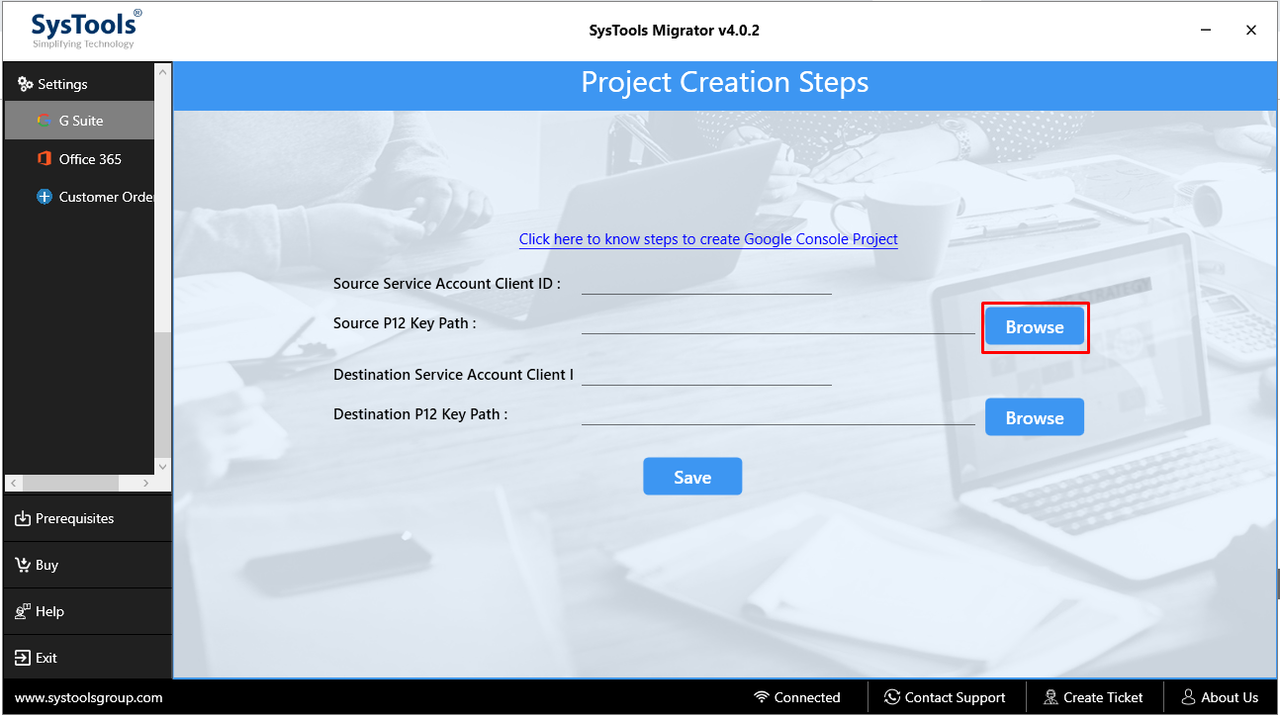The height and width of the screenshot is (715, 1280).
Task: Click the Prerequisites download icon
Action: click(x=23, y=518)
